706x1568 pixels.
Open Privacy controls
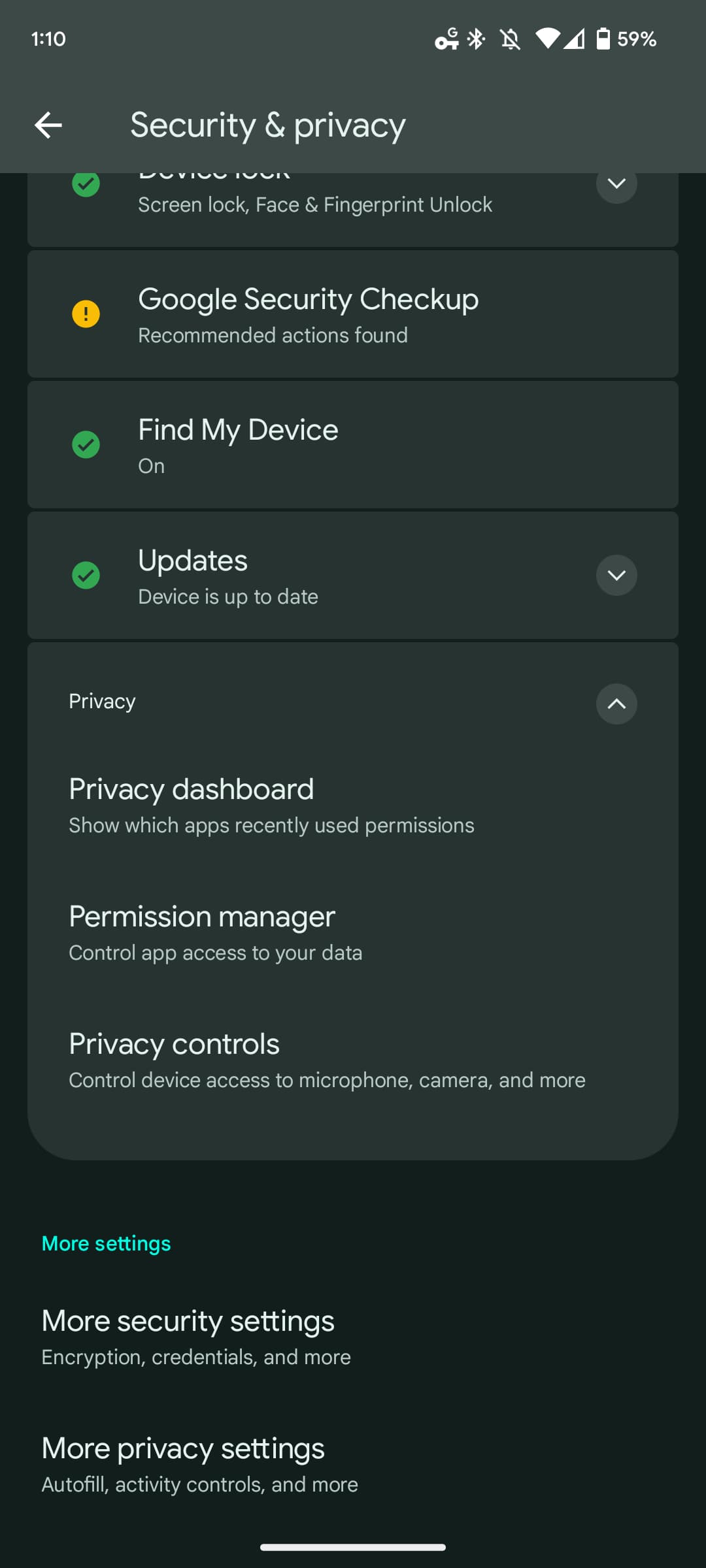point(327,1060)
